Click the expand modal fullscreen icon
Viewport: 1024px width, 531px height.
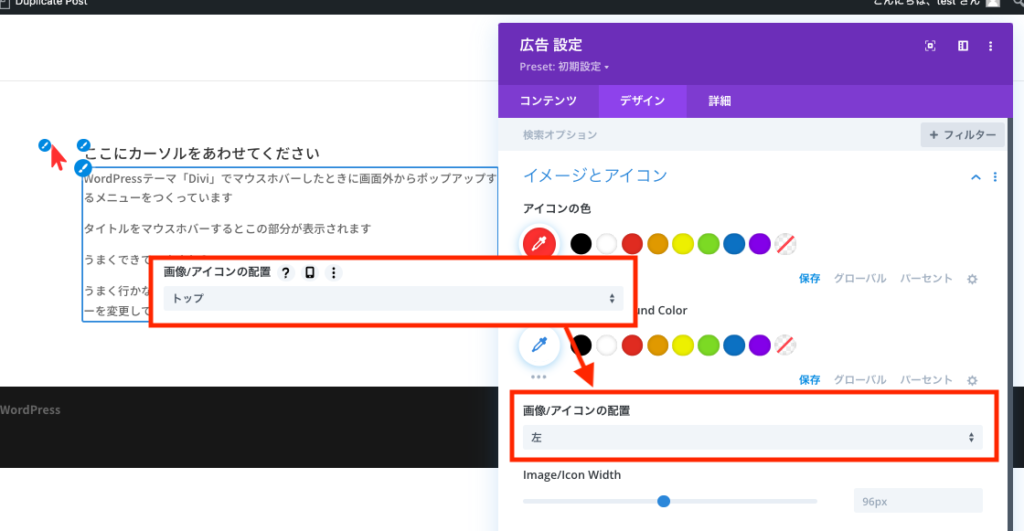coord(930,46)
